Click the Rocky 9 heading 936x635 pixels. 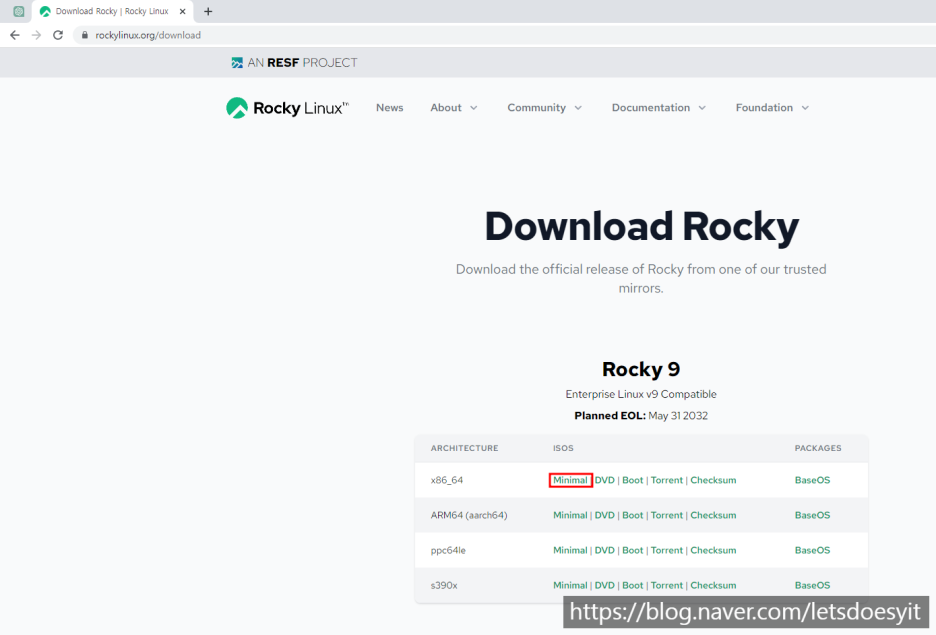click(x=641, y=369)
